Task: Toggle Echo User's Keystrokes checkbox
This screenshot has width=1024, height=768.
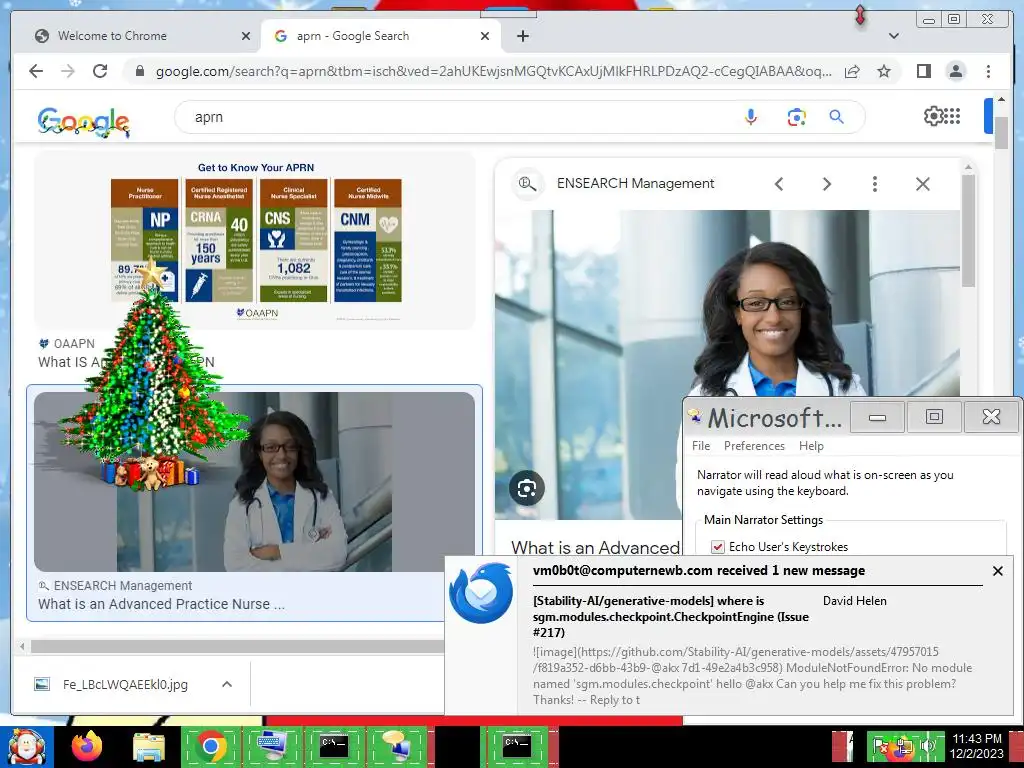Action: (718, 547)
